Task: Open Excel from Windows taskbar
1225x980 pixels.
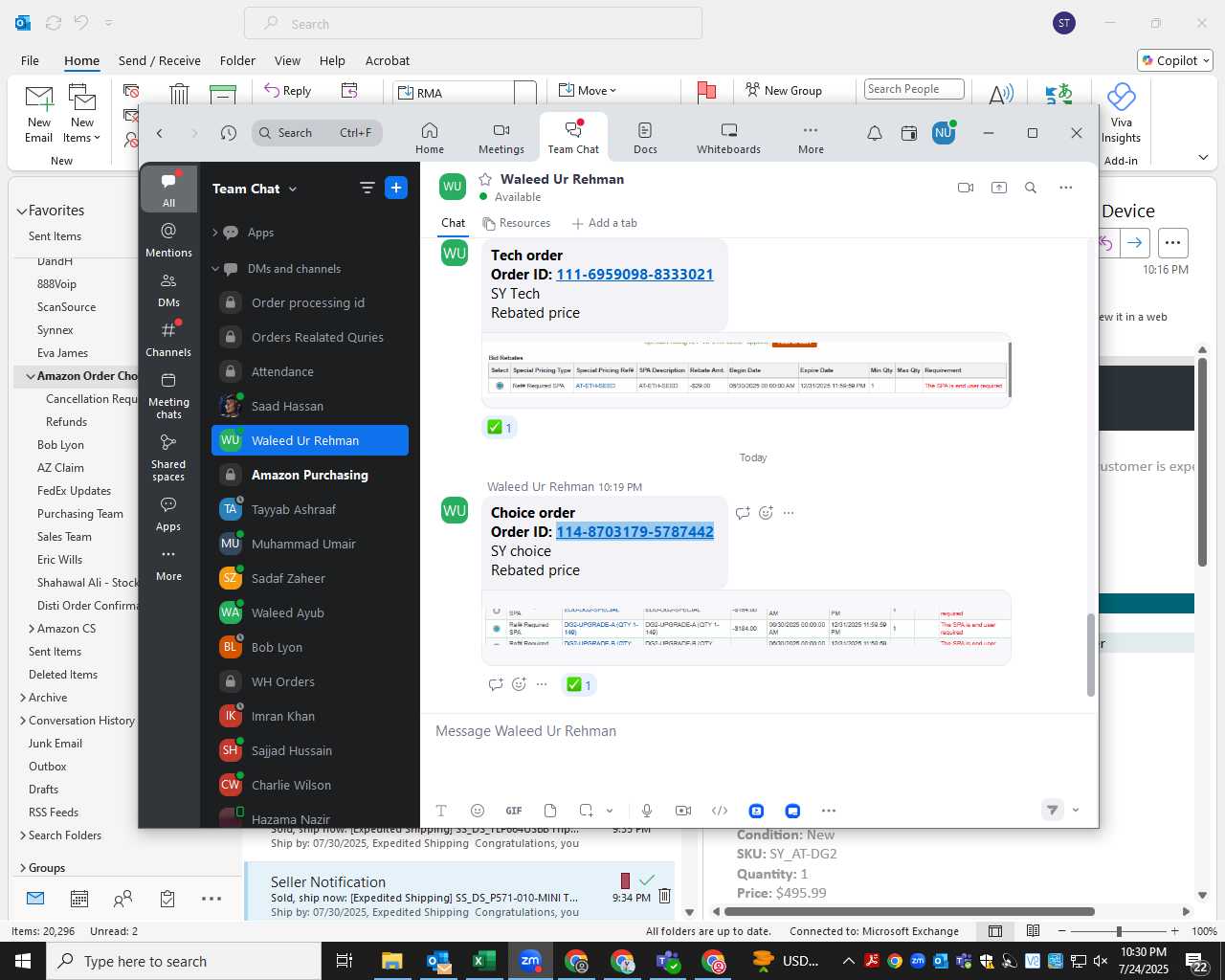Action: 484,961
